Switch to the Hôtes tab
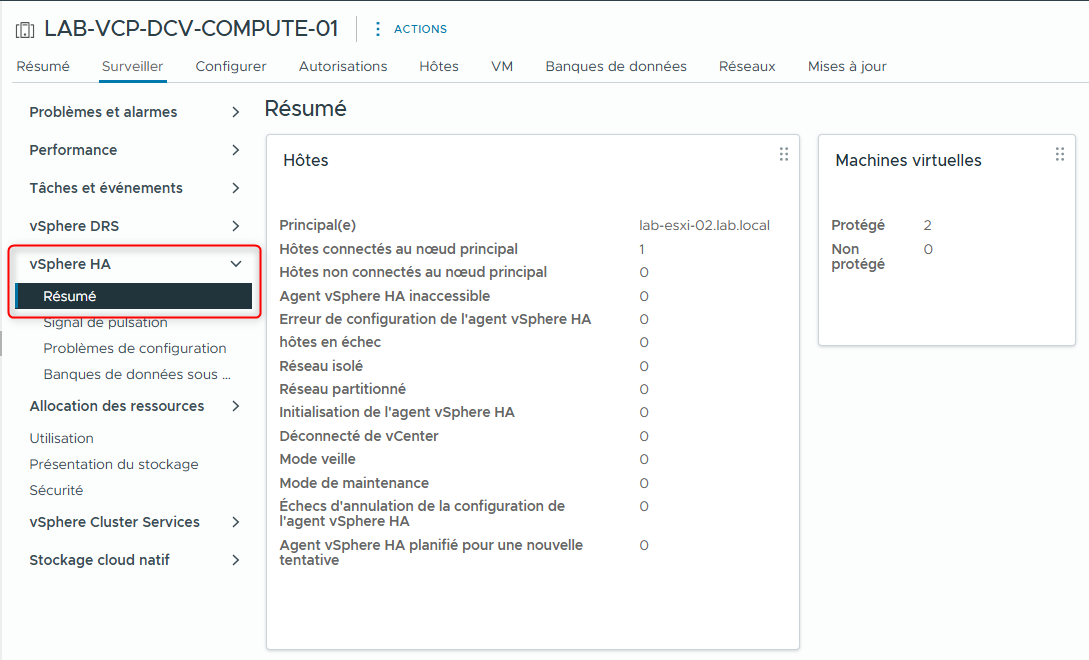This screenshot has width=1089, height=660. (438, 66)
